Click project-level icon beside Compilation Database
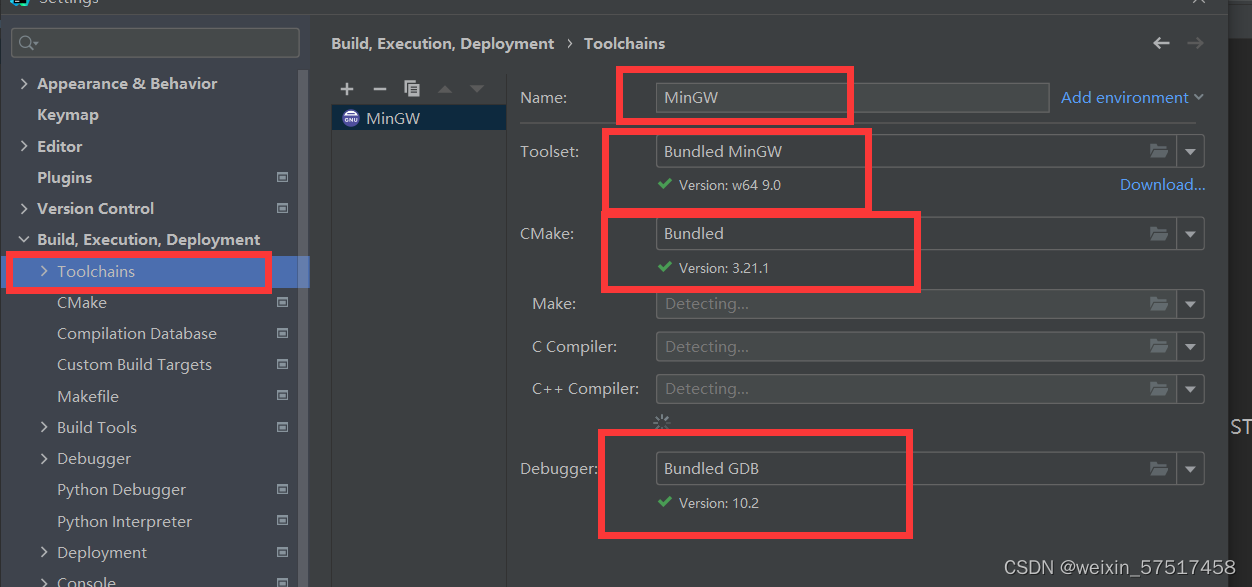The height and width of the screenshot is (587, 1252). point(282,333)
